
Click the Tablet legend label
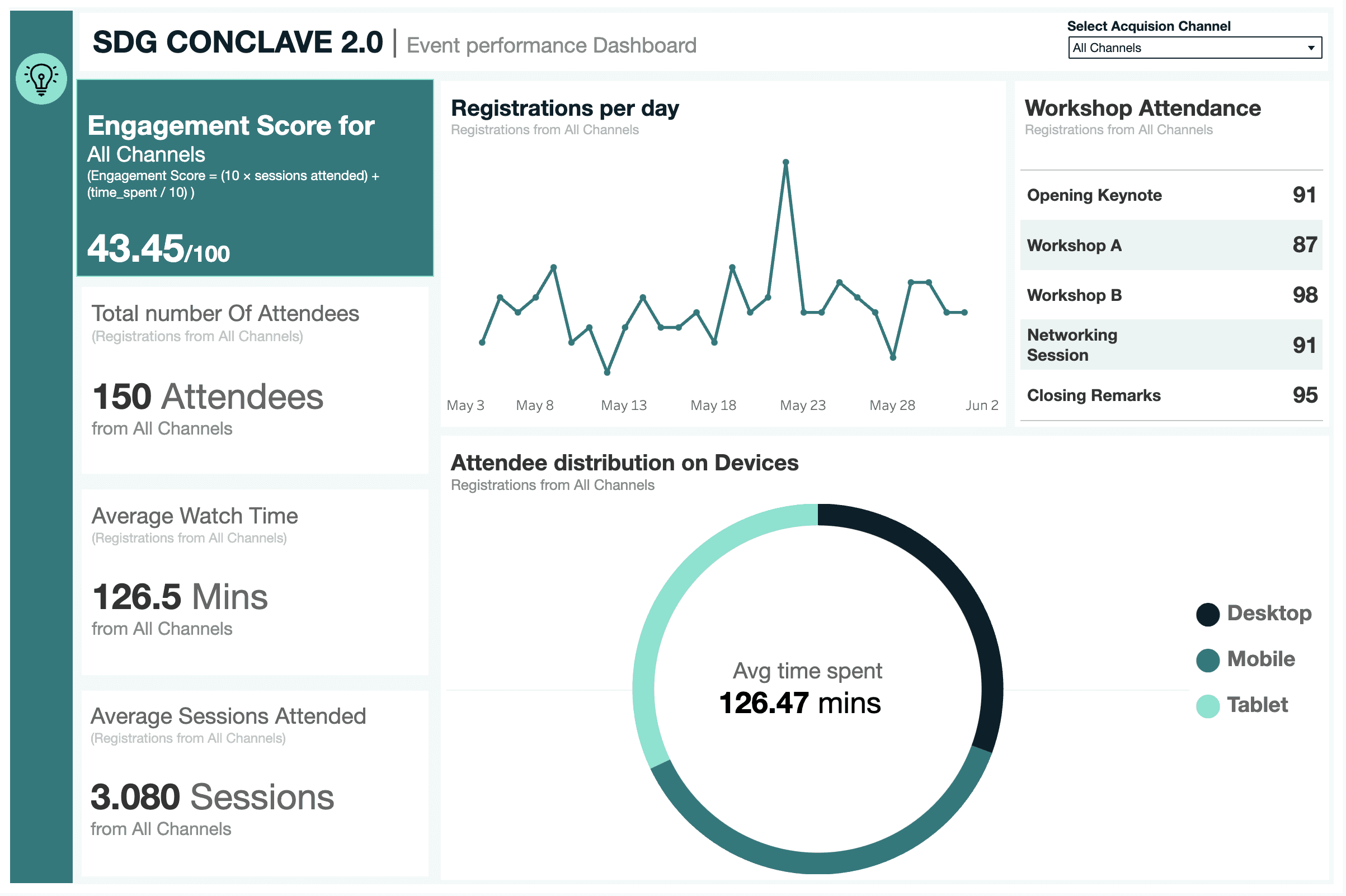coord(1258,705)
